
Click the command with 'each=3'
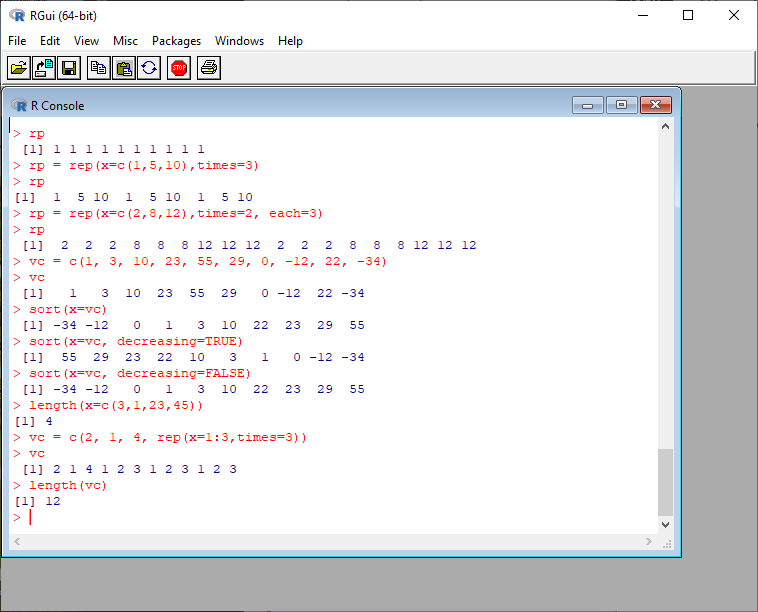pos(175,213)
